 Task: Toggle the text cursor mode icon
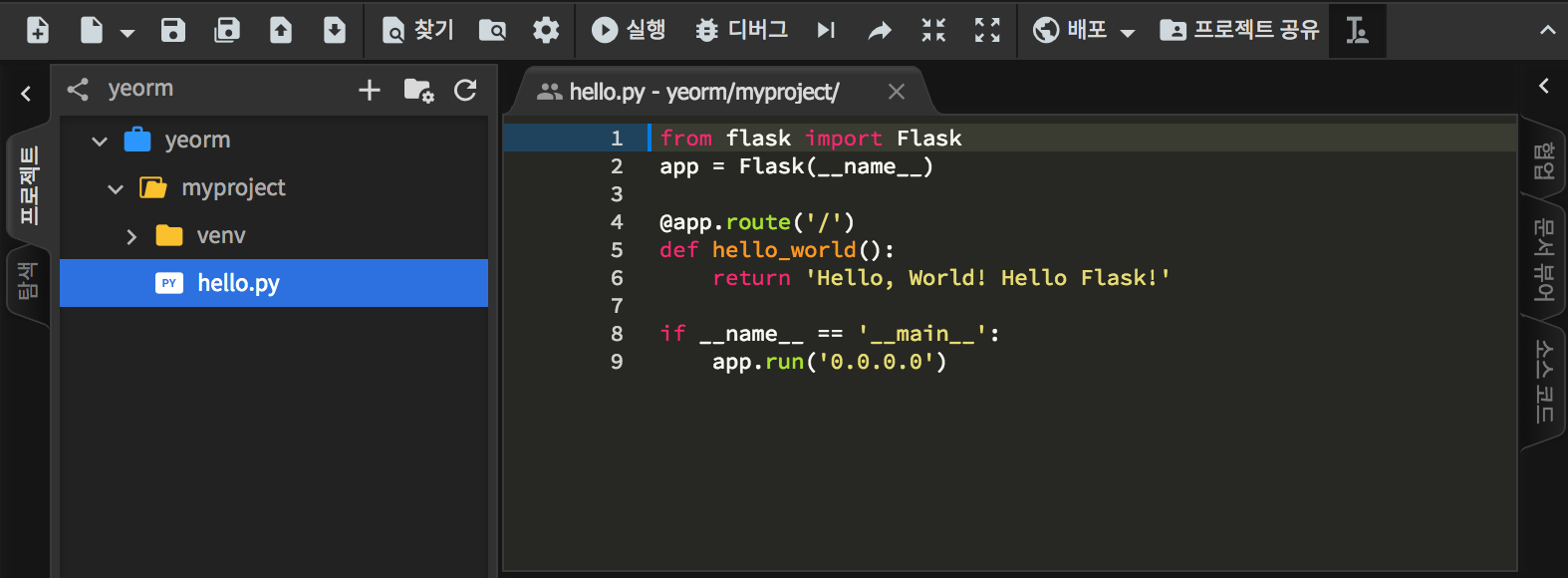[x=1357, y=30]
